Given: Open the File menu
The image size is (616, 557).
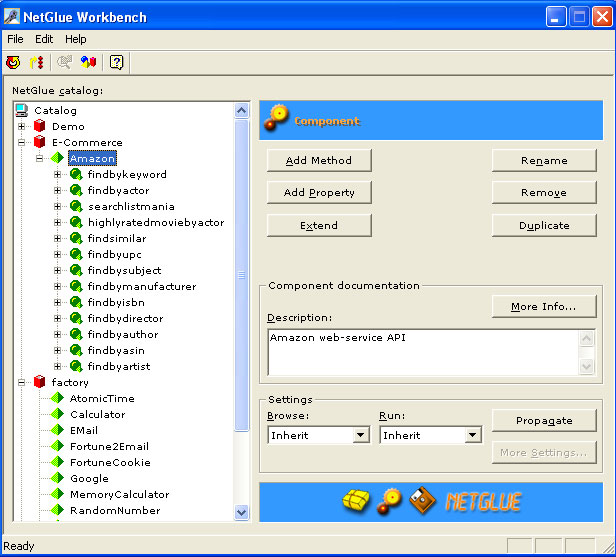Looking at the screenshot, I should 15,39.
